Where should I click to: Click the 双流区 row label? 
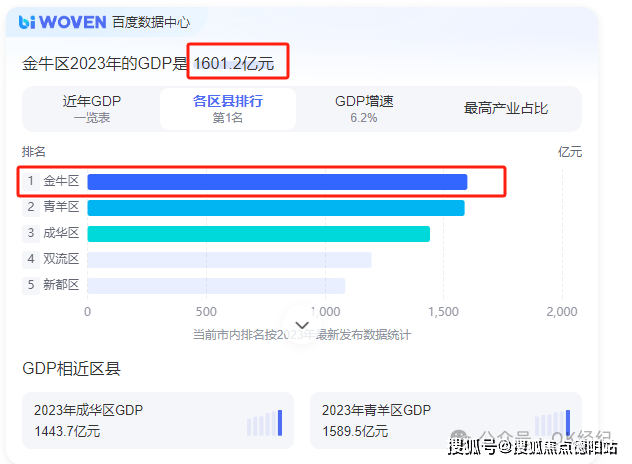61,259
